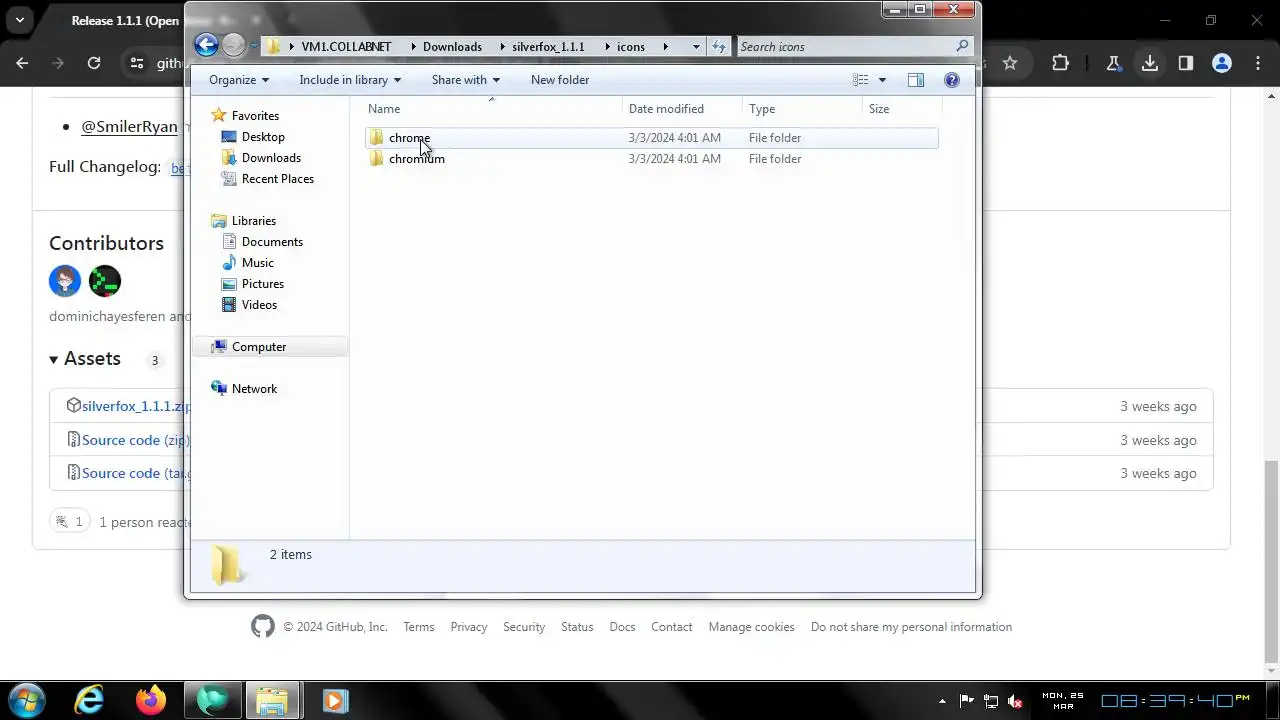Select Pictures library

coord(262,284)
